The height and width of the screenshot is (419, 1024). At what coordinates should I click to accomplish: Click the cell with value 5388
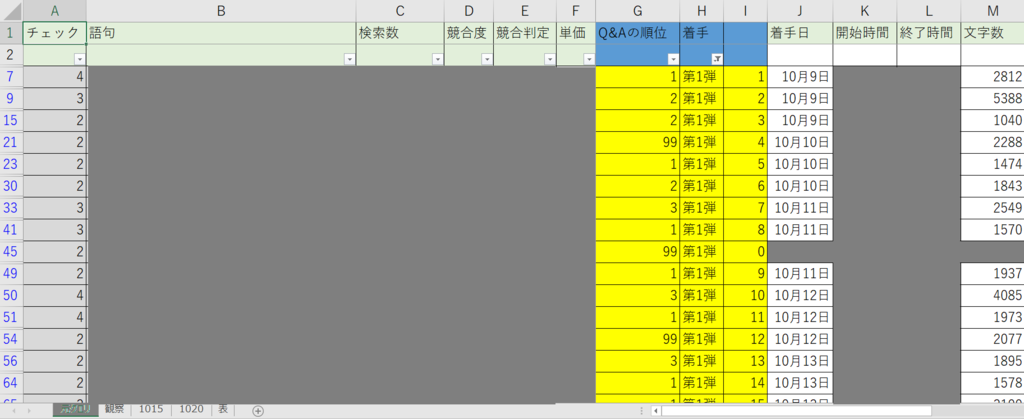tap(992, 99)
